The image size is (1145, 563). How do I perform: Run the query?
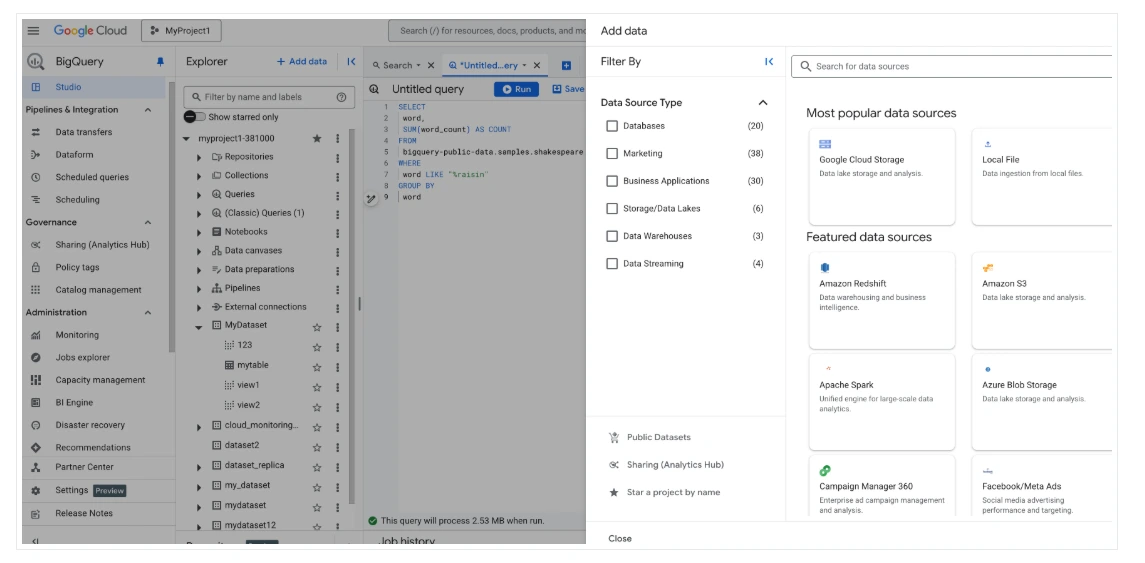516,89
